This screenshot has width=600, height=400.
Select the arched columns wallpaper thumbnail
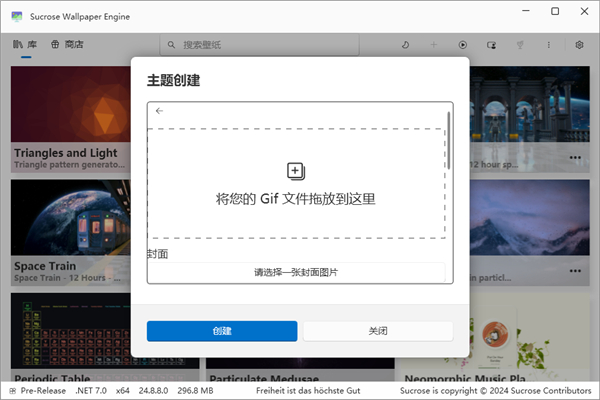pyautogui.click(x=530, y=104)
